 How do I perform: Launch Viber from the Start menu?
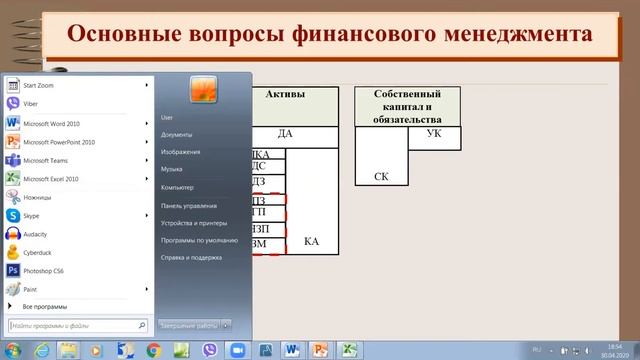coord(78,104)
